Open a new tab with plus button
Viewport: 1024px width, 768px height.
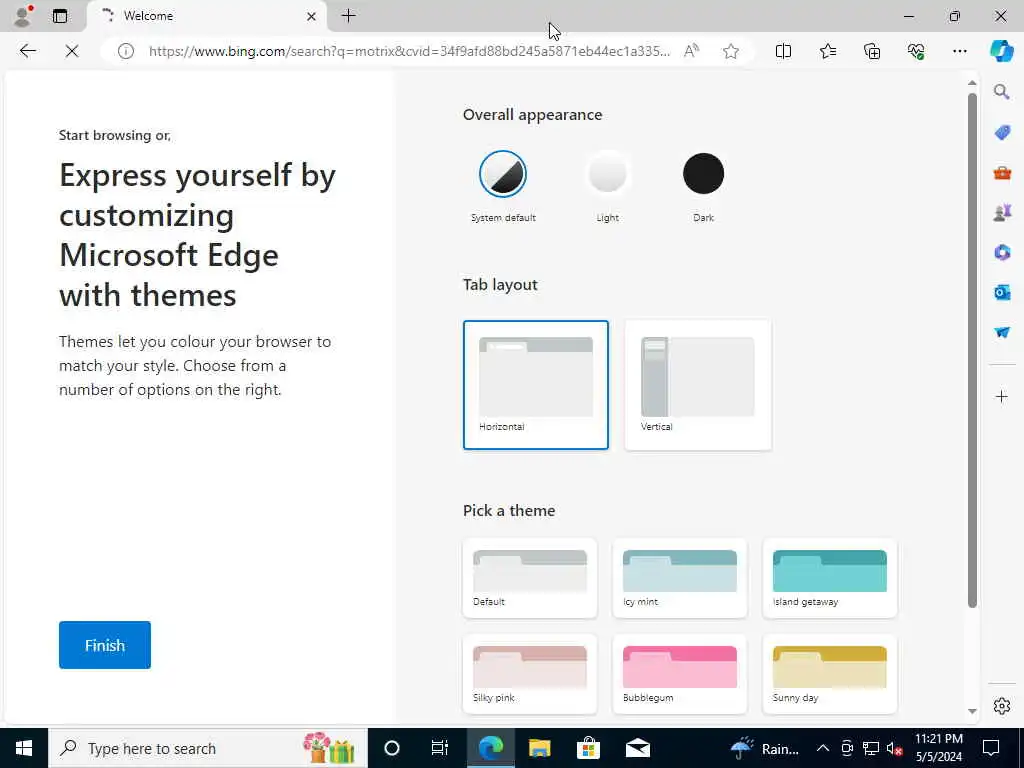click(x=349, y=16)
